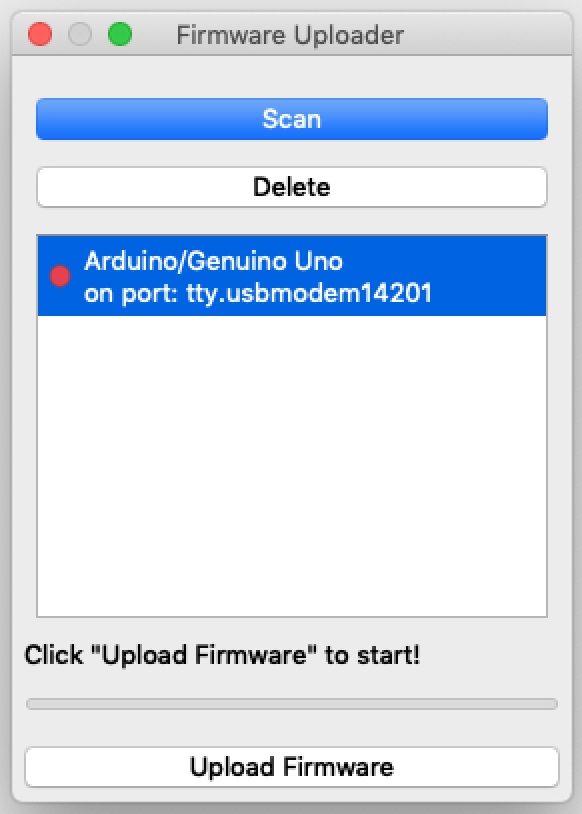Image resolution: width=582 pixels, height=814 pixels.
Task: Close the Firmware Uploader window
Action: pyautogui.click(x=40, y=35)
